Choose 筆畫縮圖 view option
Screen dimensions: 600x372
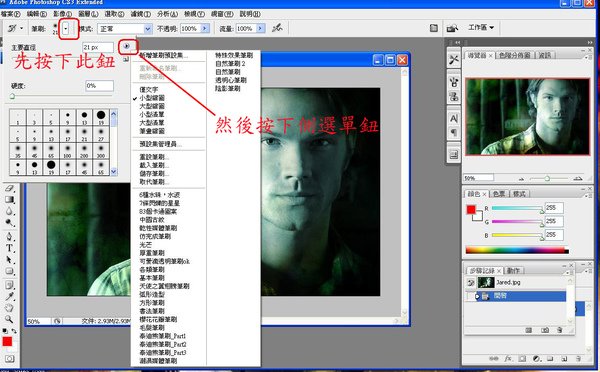pyautogui.click(x=152, y=131)
